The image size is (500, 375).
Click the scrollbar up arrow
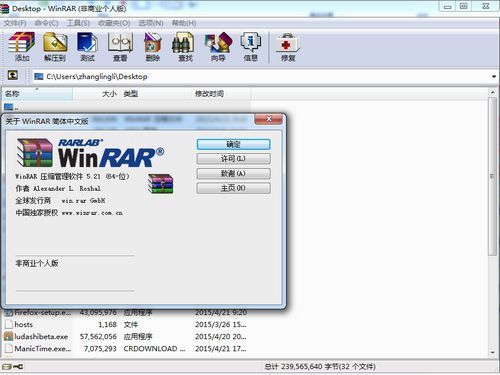pos(493,92)
